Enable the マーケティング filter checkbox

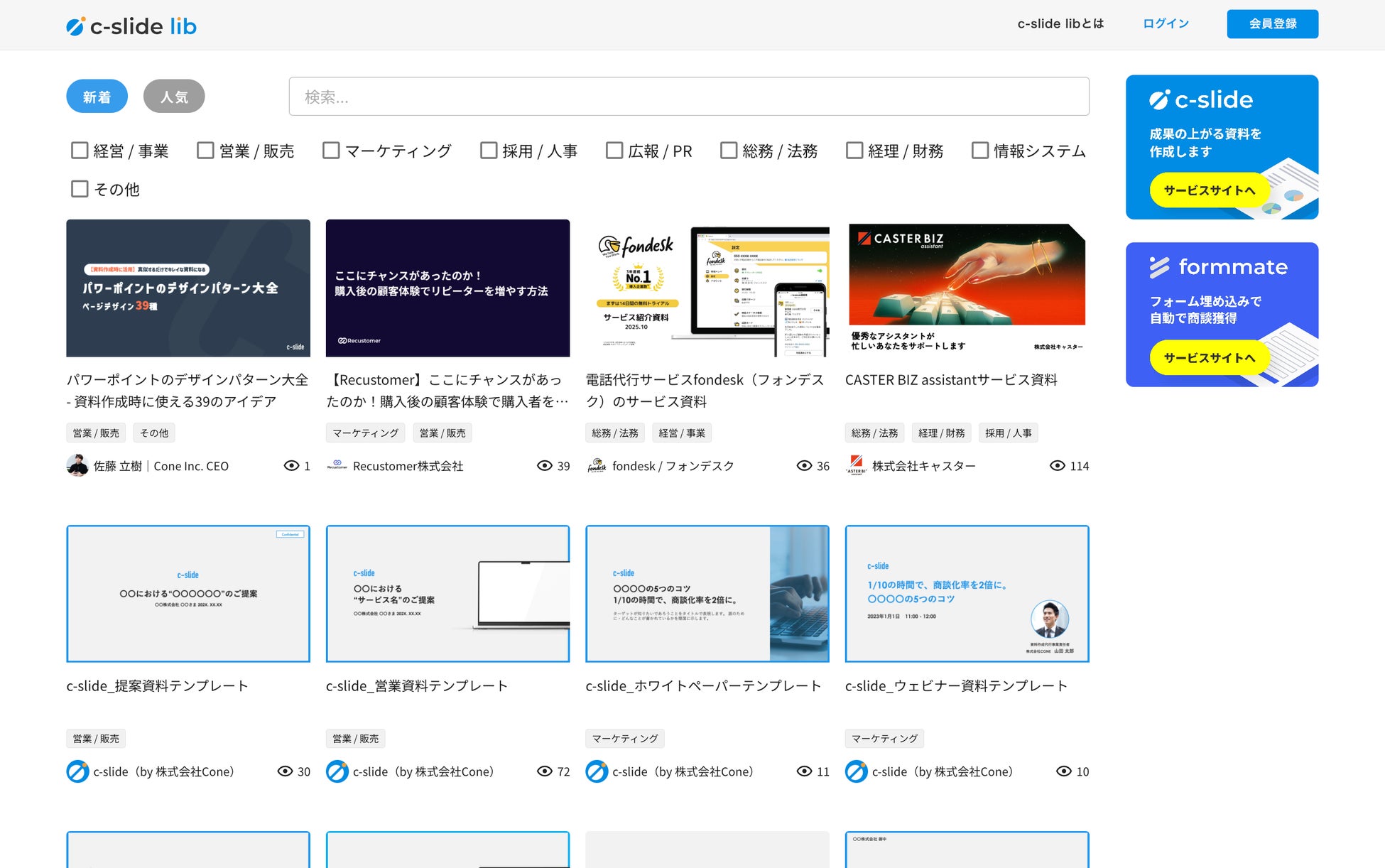[x=331, y=151]
